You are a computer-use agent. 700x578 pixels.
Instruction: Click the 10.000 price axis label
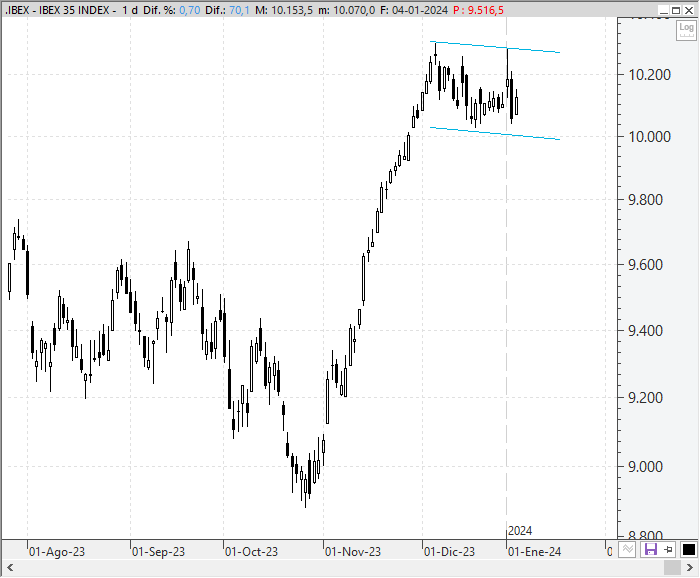[650, 137]
